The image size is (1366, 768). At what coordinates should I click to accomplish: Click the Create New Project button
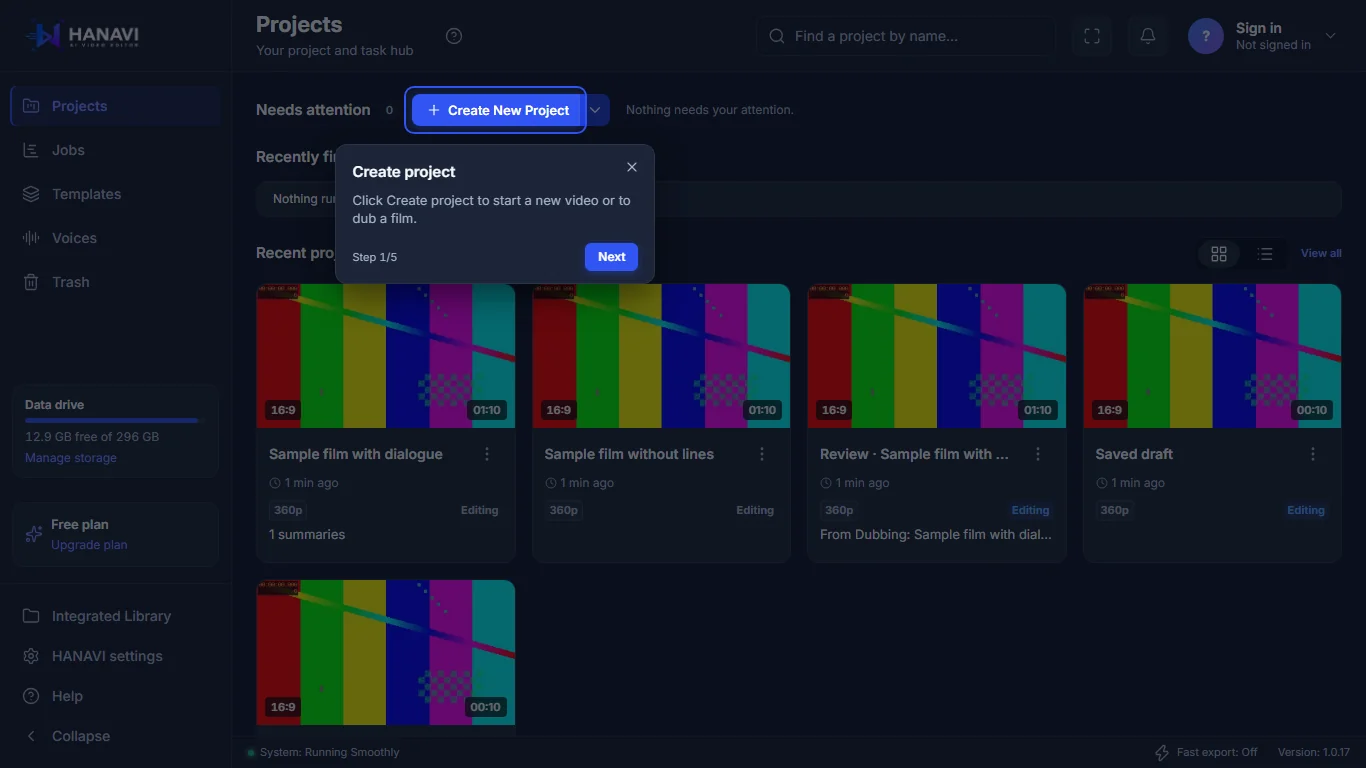pos(498,110)
